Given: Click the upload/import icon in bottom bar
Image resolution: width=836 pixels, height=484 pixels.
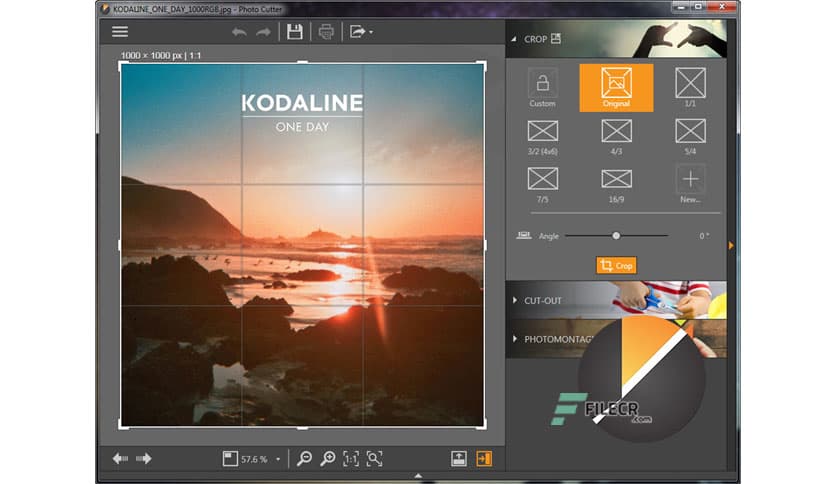Looking at the screenshot, I should [459, 458].
